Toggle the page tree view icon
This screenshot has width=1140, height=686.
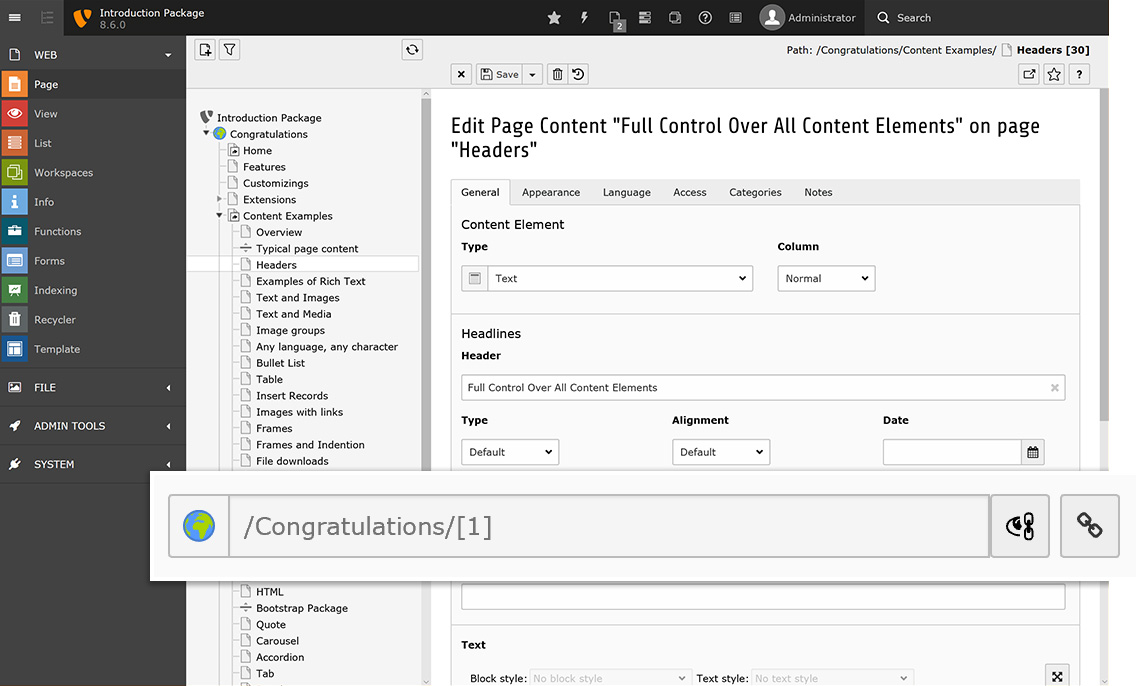click(x=47, y=17)
